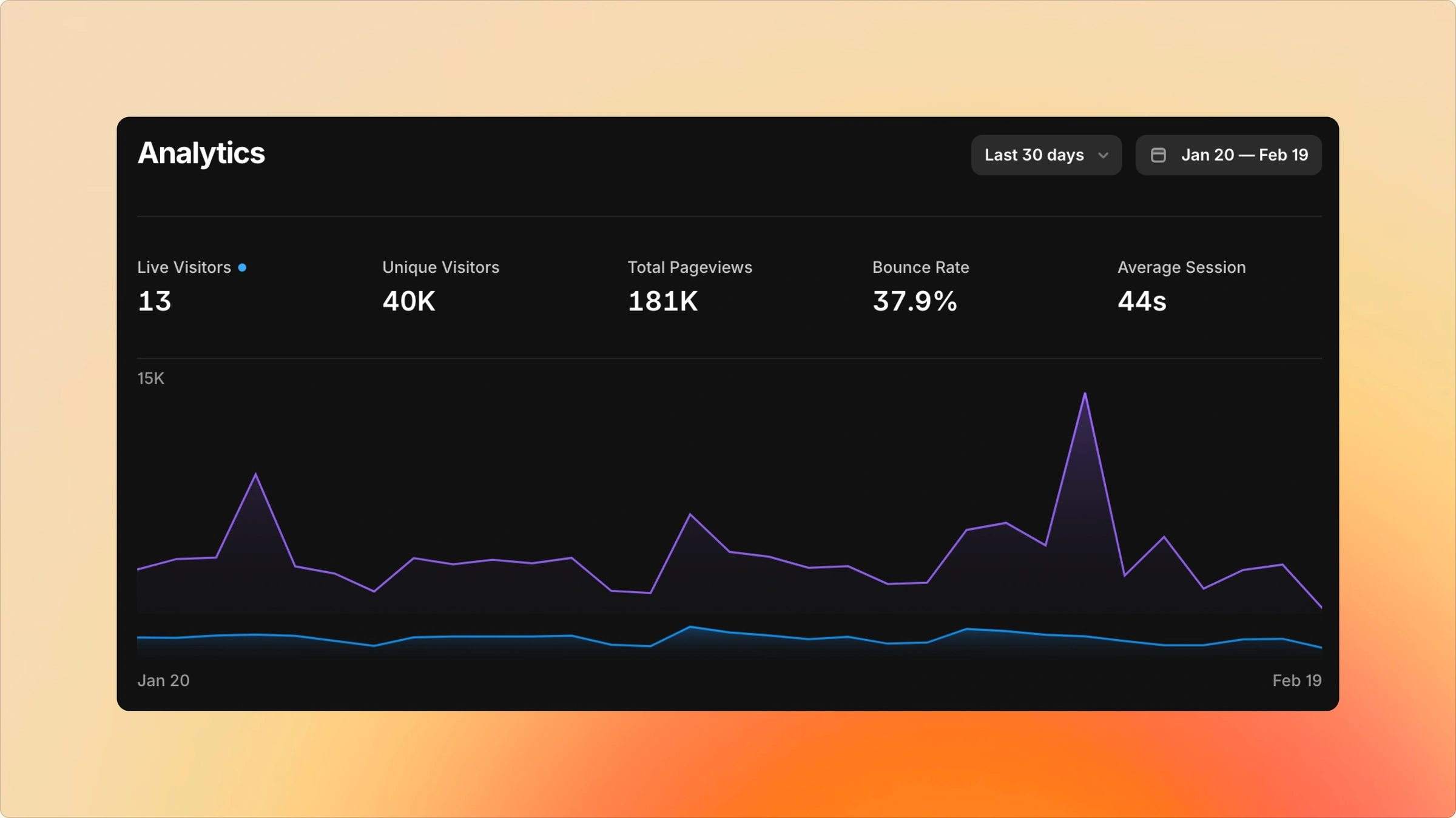1456x818 pixels.
Task: Click the bounce rate value 37.9%
Action: [915, 301]
